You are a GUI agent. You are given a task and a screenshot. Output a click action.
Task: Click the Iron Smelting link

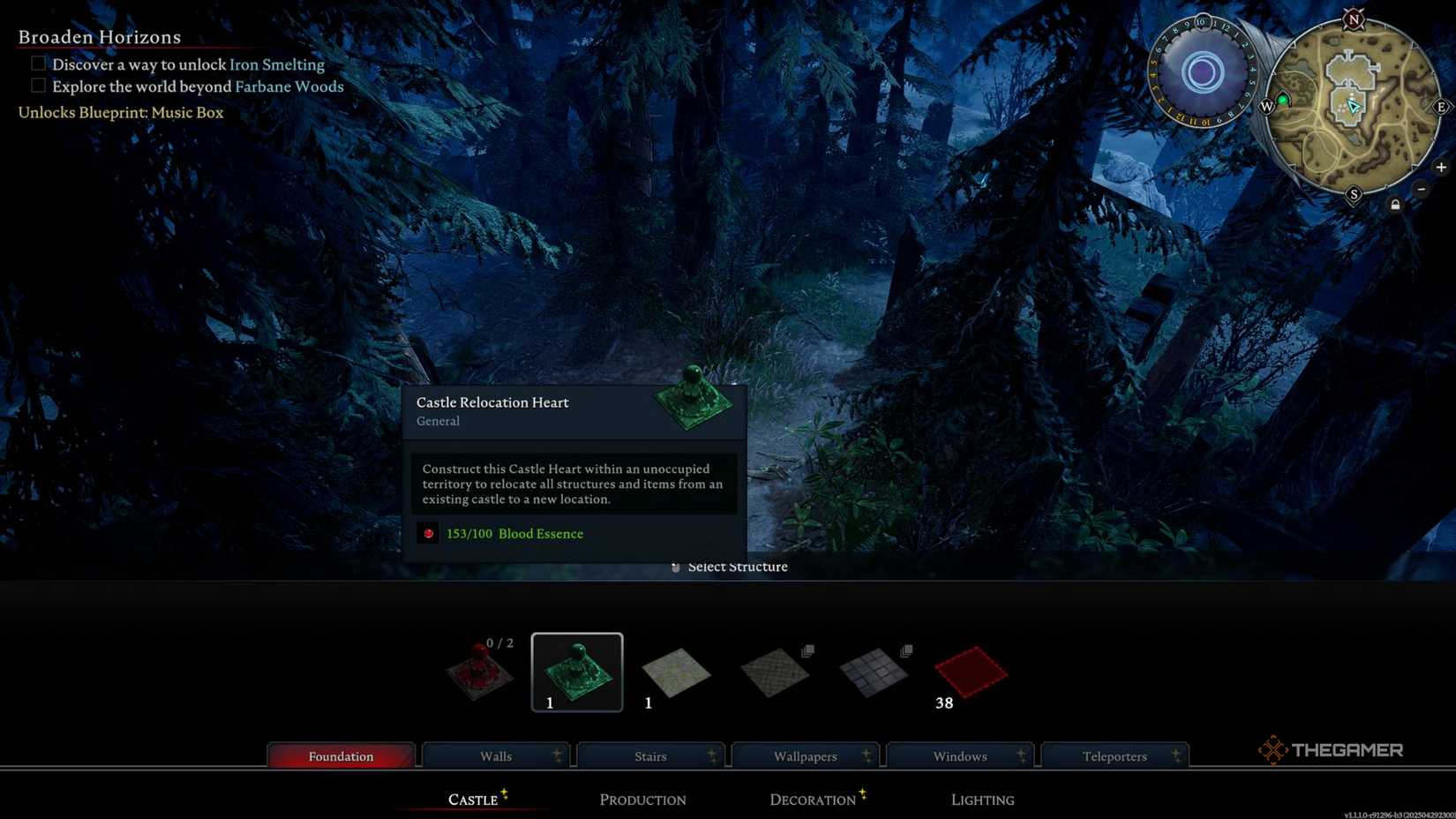tap(276, 64)
